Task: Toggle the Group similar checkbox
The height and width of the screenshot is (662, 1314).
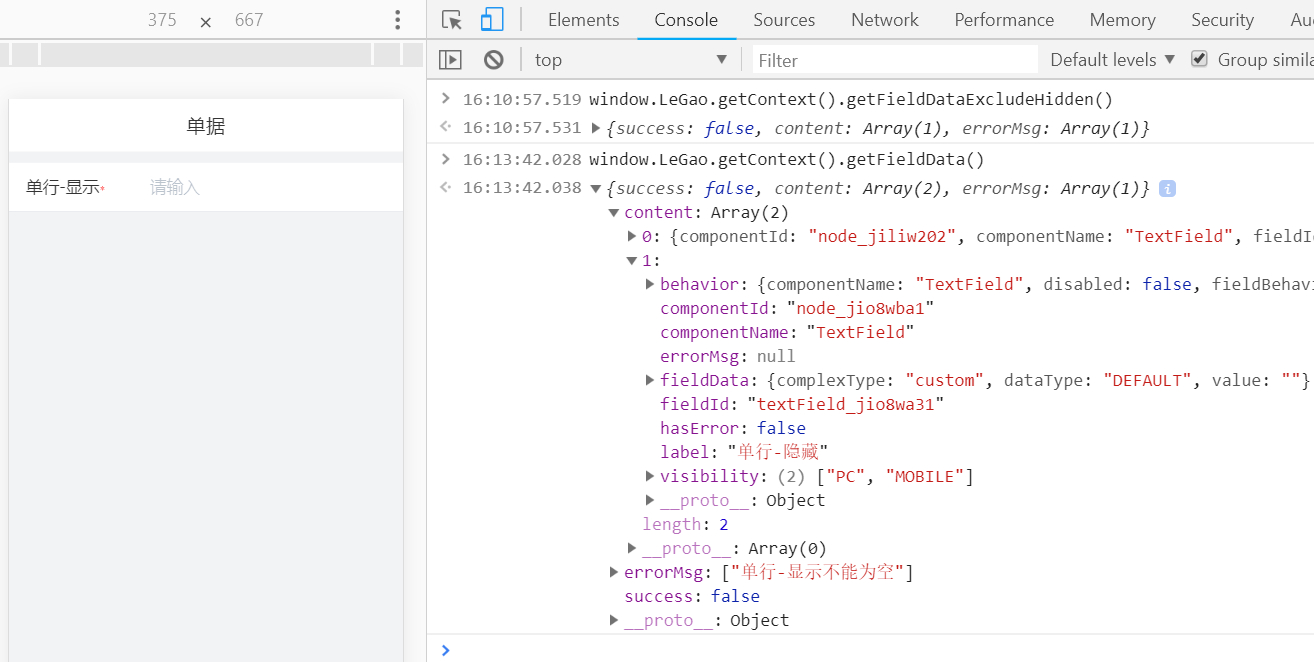Action: (1199, 59)
